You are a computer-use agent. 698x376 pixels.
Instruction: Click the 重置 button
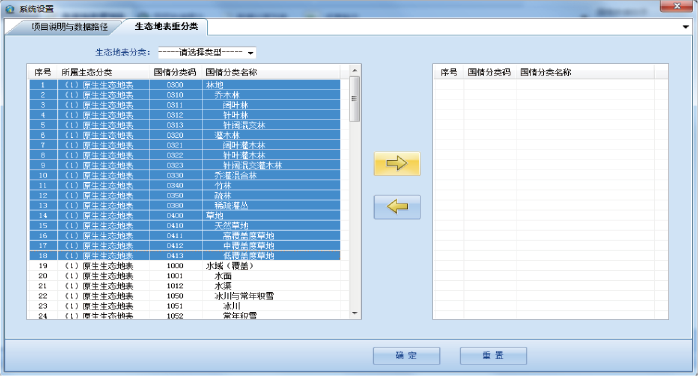(x=493, y=356)
